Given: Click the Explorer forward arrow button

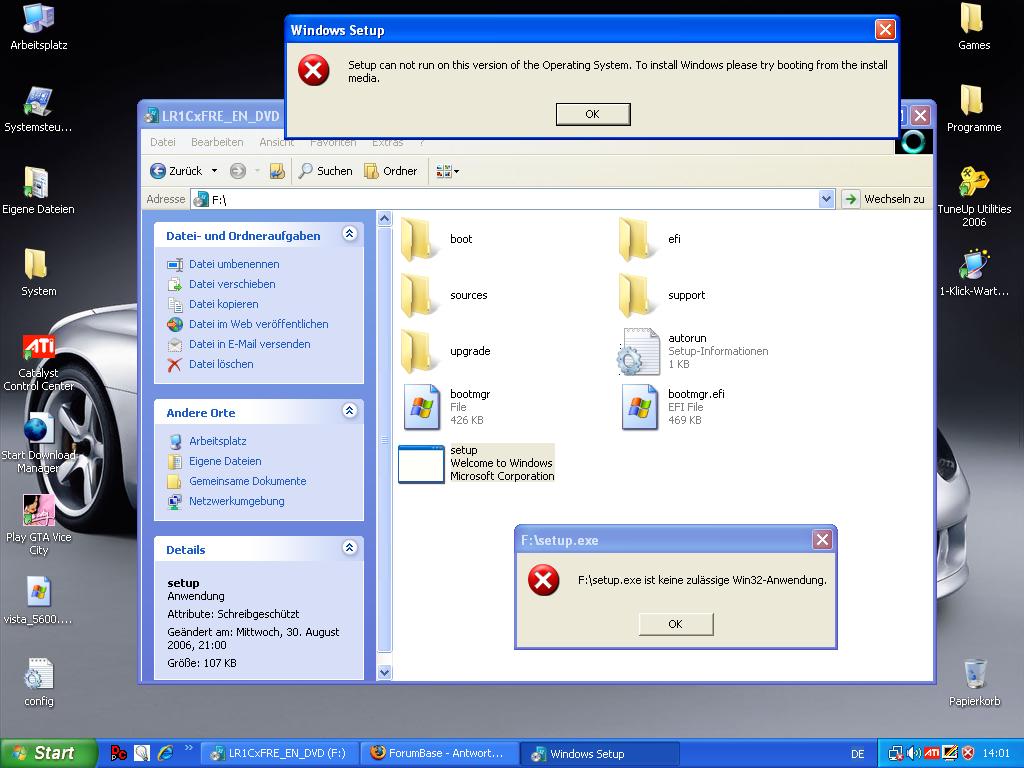Looking at the screenshot, I should point(238,171).
